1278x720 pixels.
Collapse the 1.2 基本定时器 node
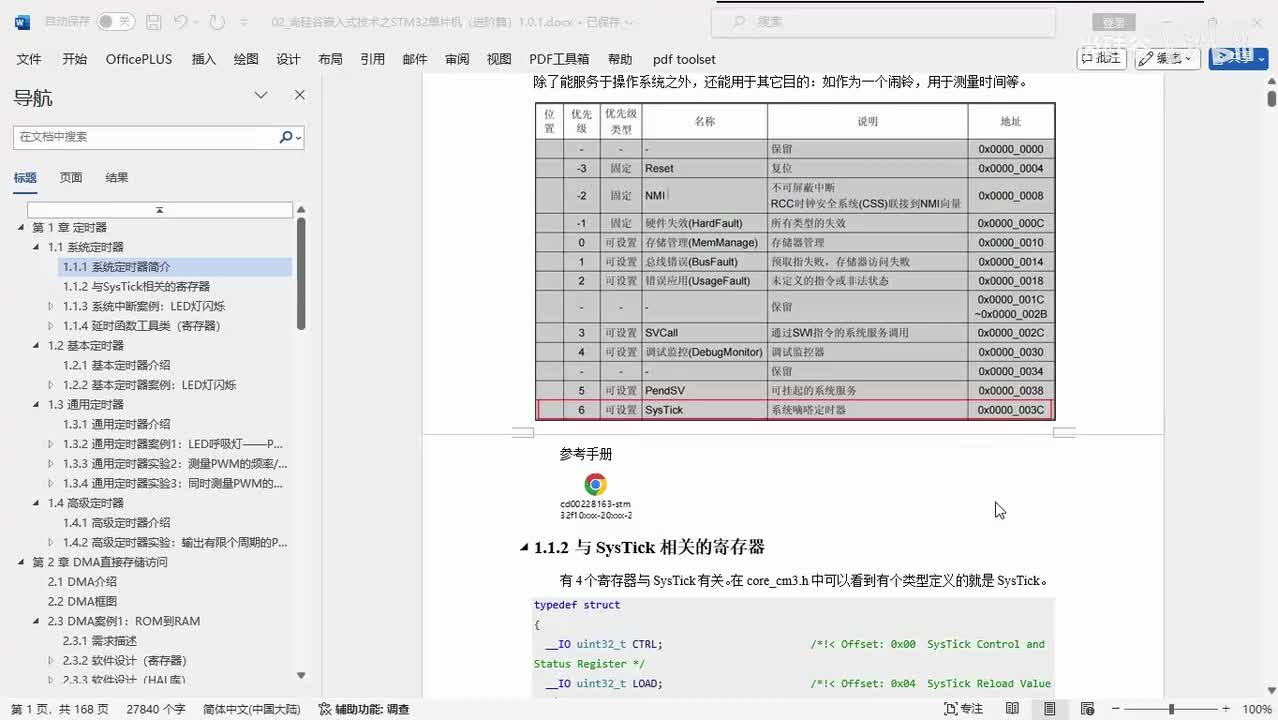(37, 346)
